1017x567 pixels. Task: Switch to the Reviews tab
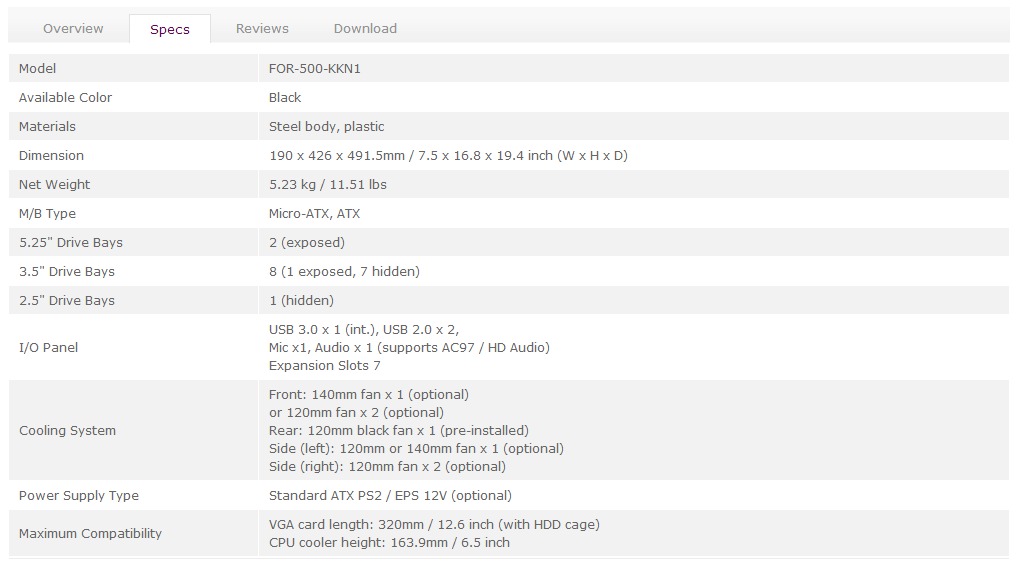pos(262,29)
